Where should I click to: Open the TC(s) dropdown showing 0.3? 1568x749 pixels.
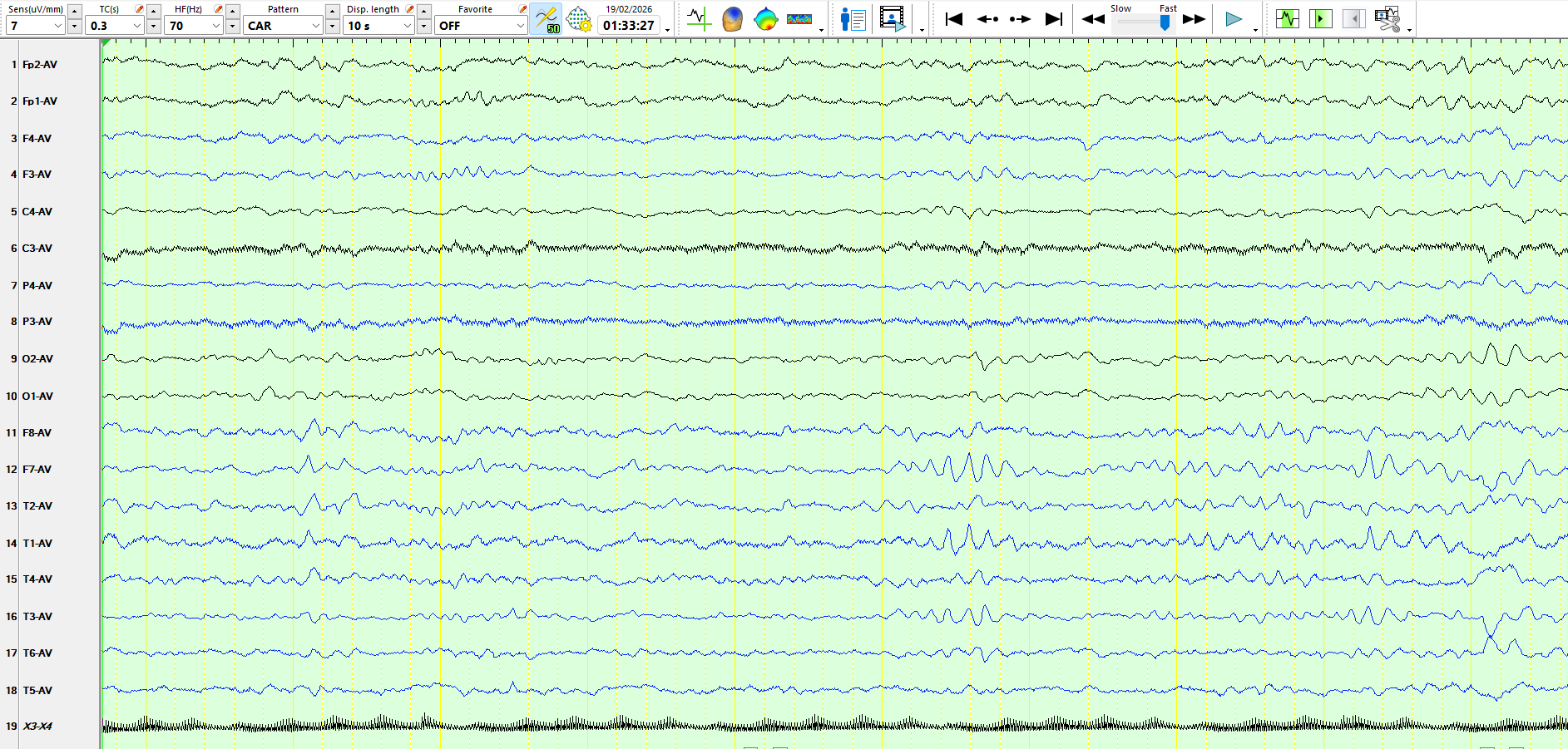[115, 26]
